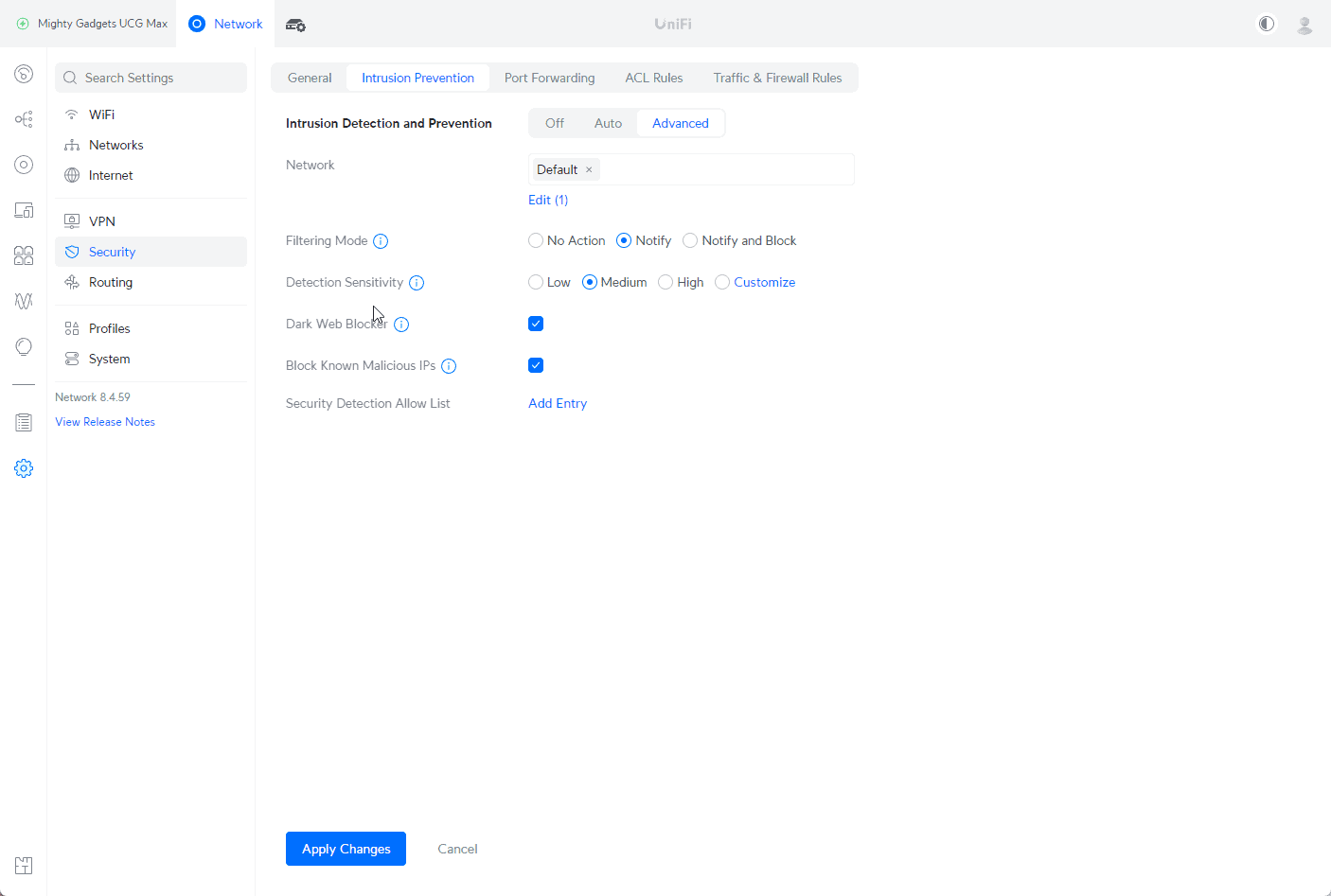Open the VPN settings menu item
The height and width of the screenshot is (896, 1331).
pyautogui.click(x=102, y=221)
